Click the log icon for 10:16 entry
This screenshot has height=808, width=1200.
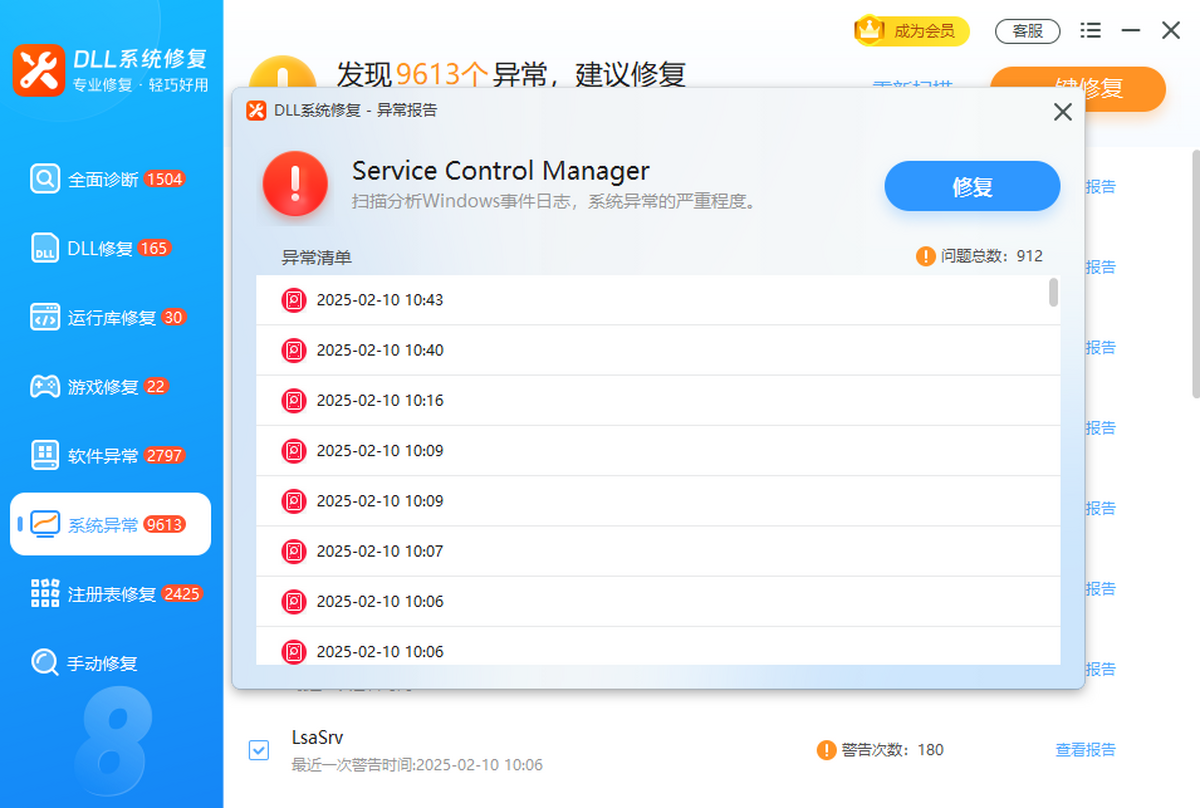(294, 400)
